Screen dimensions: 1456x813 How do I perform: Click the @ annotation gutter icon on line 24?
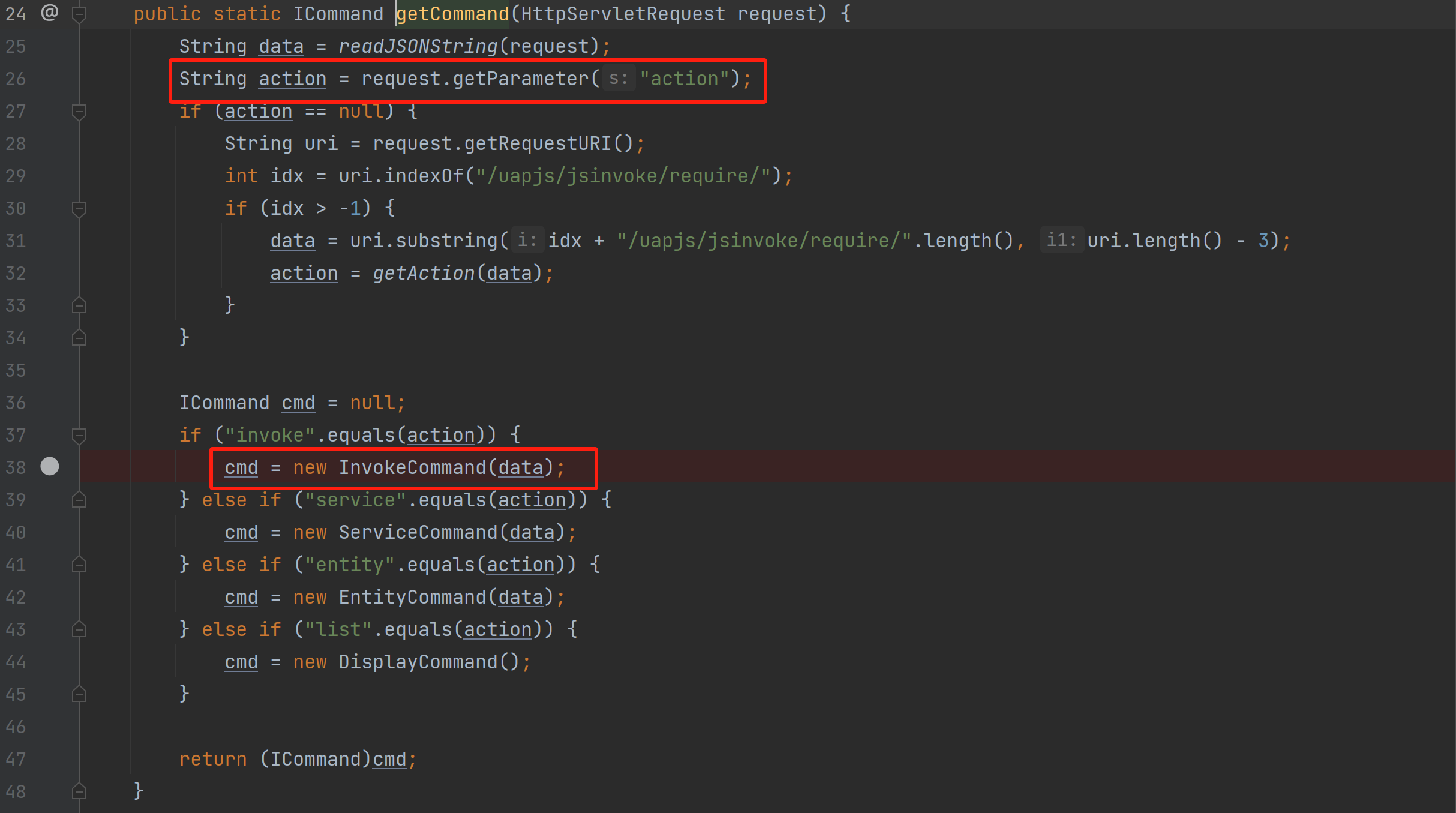[x=49, y=13]
